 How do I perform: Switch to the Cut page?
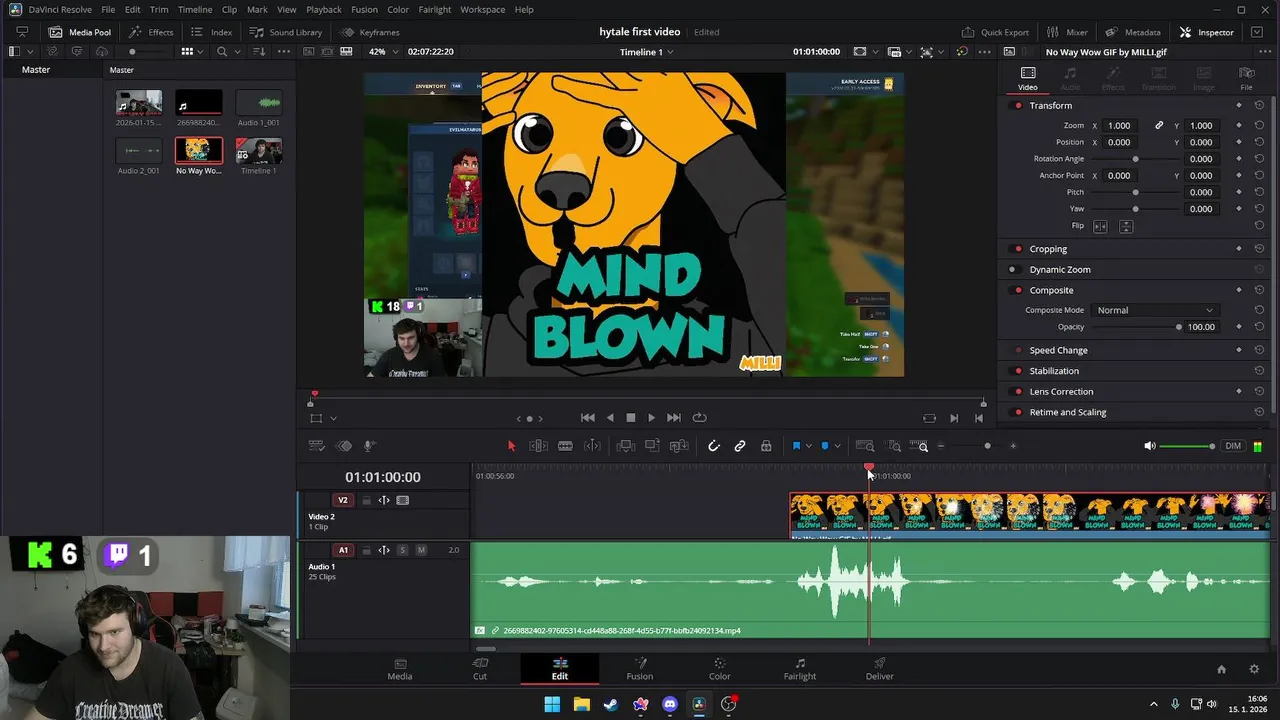point(480,669)
